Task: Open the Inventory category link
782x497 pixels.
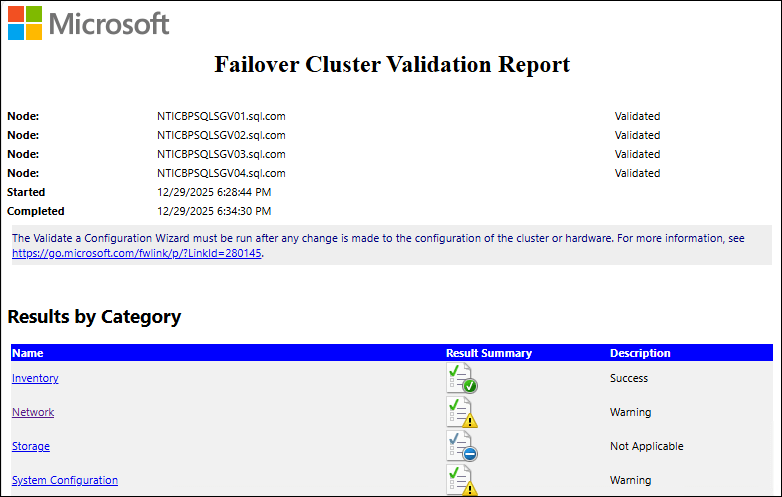Action: click(35, 378)
